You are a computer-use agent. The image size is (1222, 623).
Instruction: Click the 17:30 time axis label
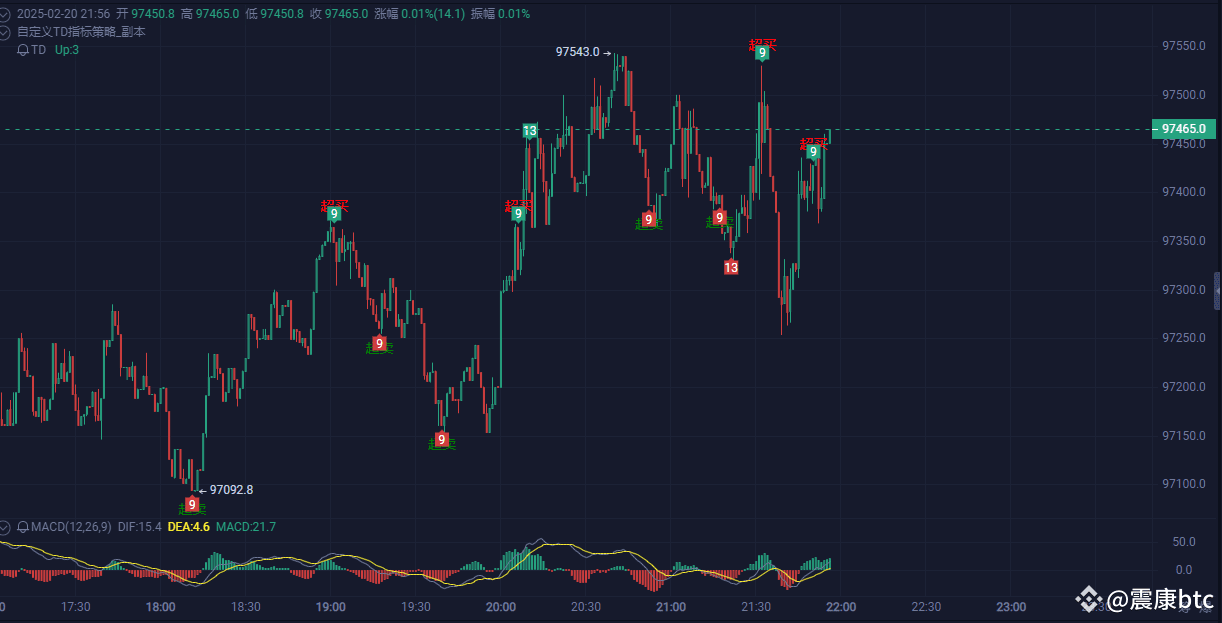point(76,607)
